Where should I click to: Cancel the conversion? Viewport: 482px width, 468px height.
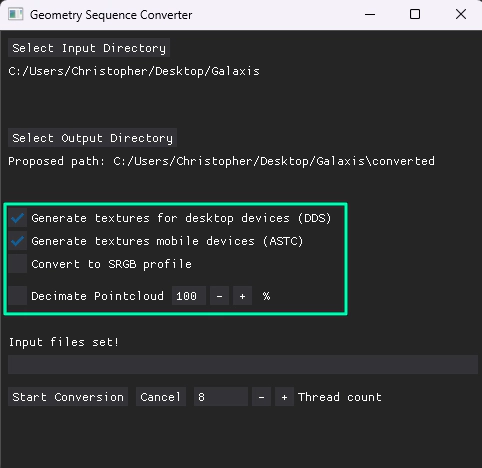161,397
